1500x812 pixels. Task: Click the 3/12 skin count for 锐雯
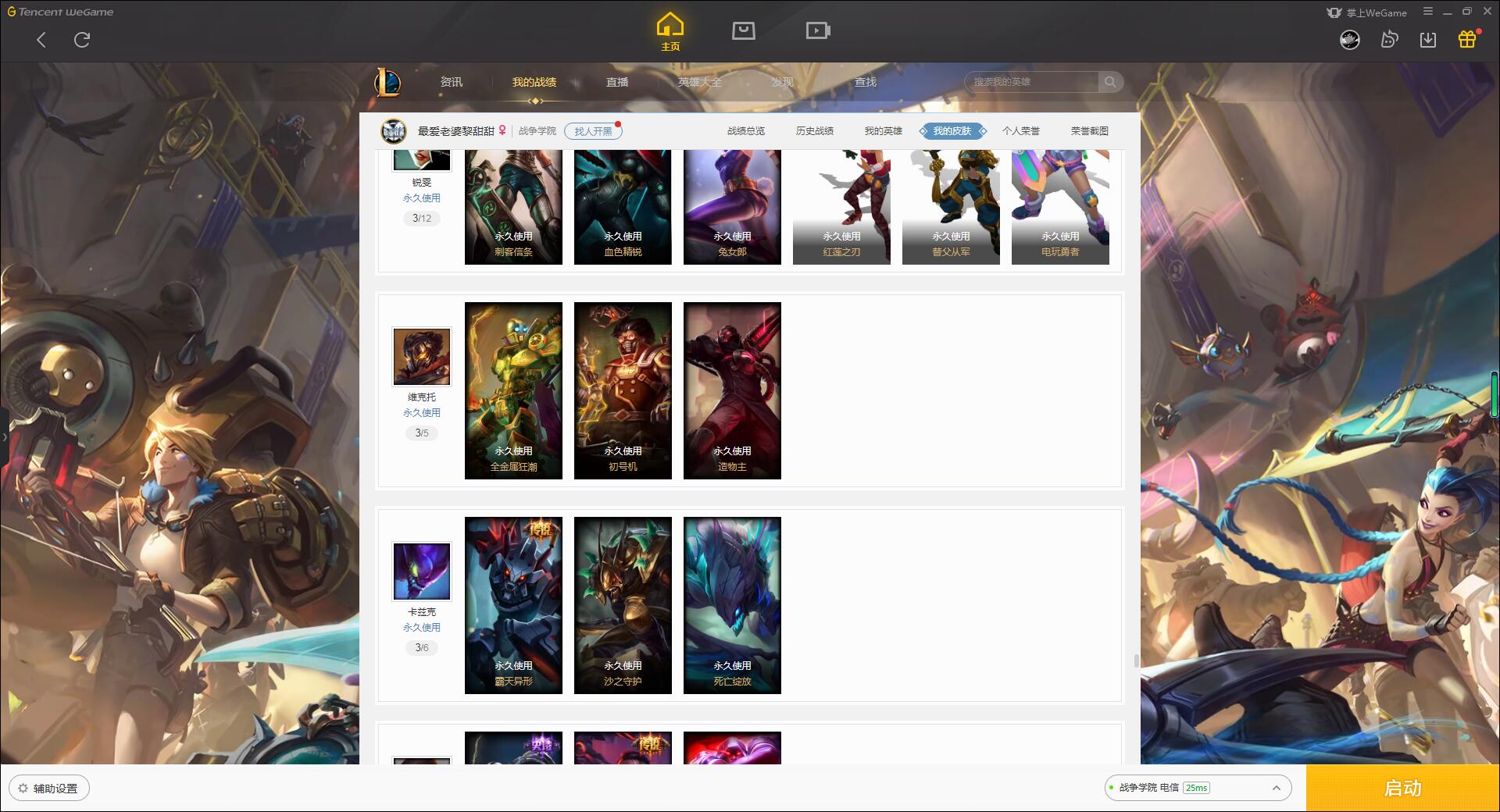[x=422, y=218]
